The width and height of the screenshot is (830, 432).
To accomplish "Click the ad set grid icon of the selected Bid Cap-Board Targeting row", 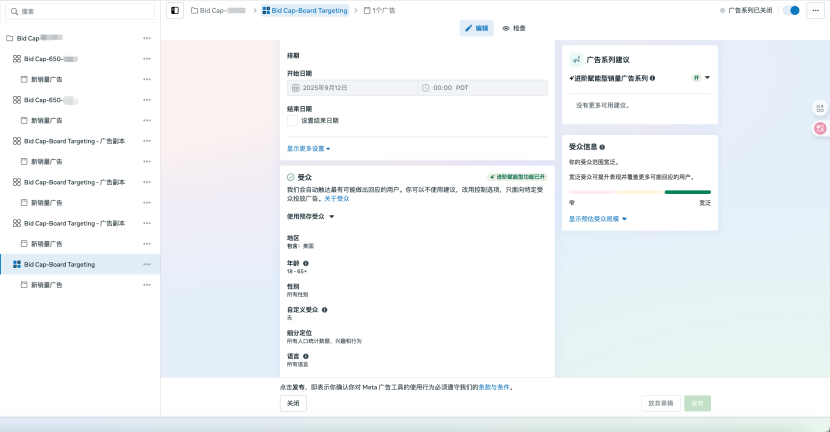I will 17,264.
